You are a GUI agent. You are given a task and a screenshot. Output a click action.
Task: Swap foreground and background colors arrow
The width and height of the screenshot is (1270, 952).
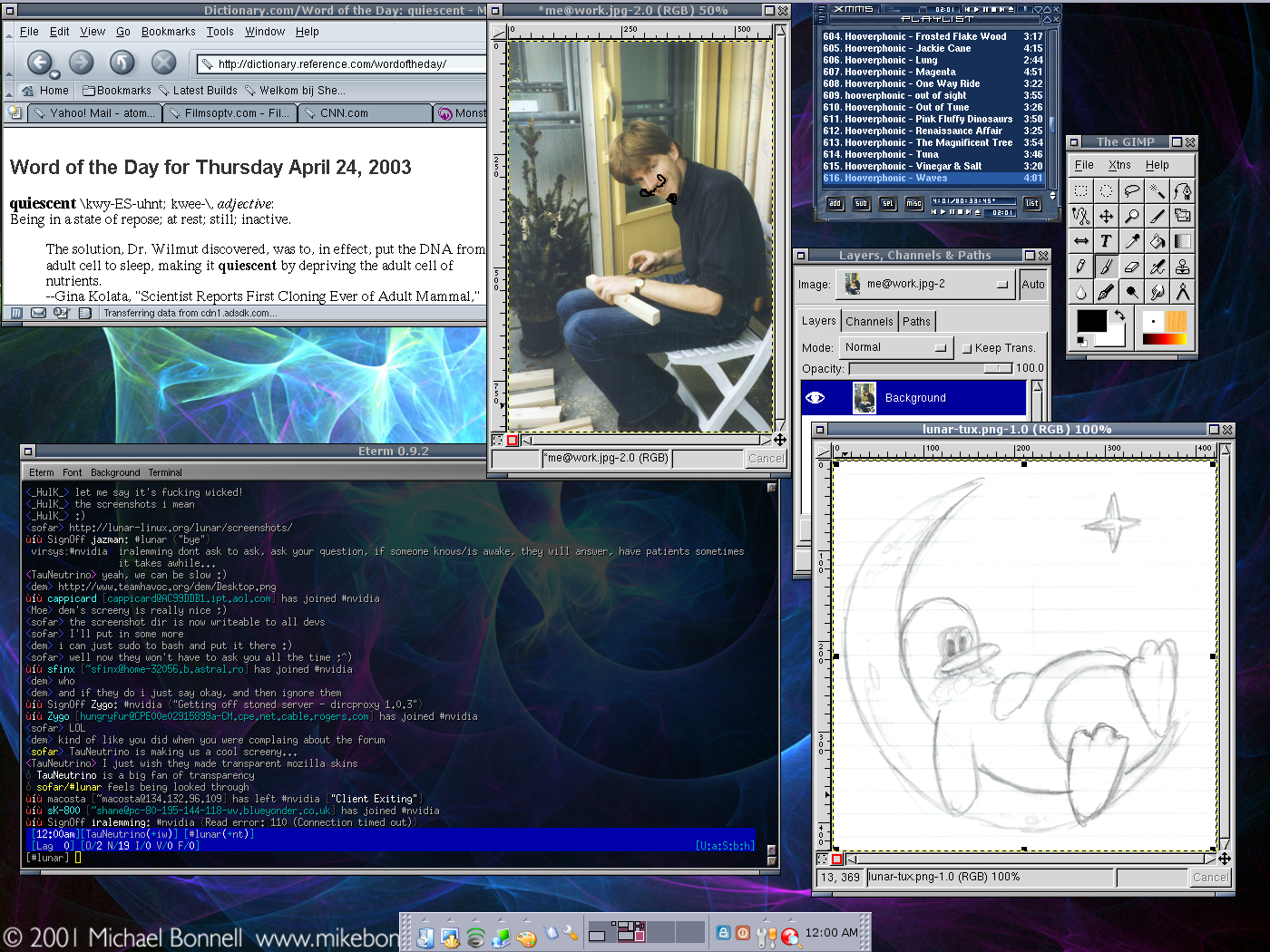1119,315
